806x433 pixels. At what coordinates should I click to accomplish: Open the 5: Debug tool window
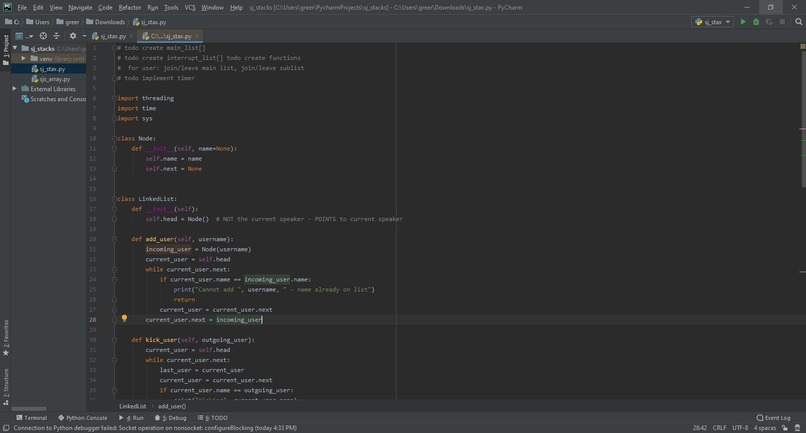[171, 418]
